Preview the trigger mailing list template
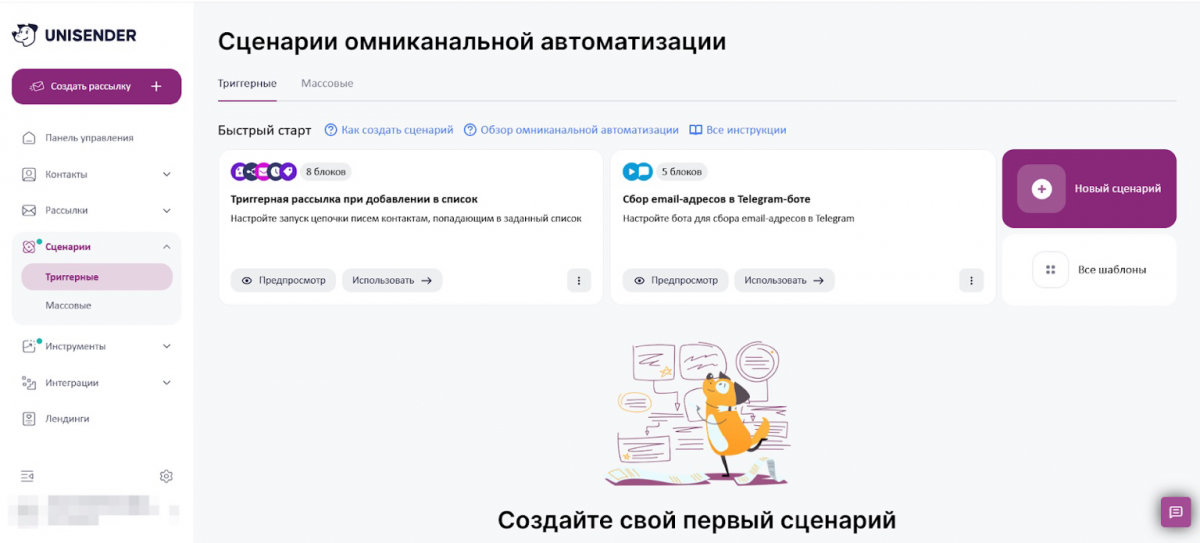 (x=284, y=280)
